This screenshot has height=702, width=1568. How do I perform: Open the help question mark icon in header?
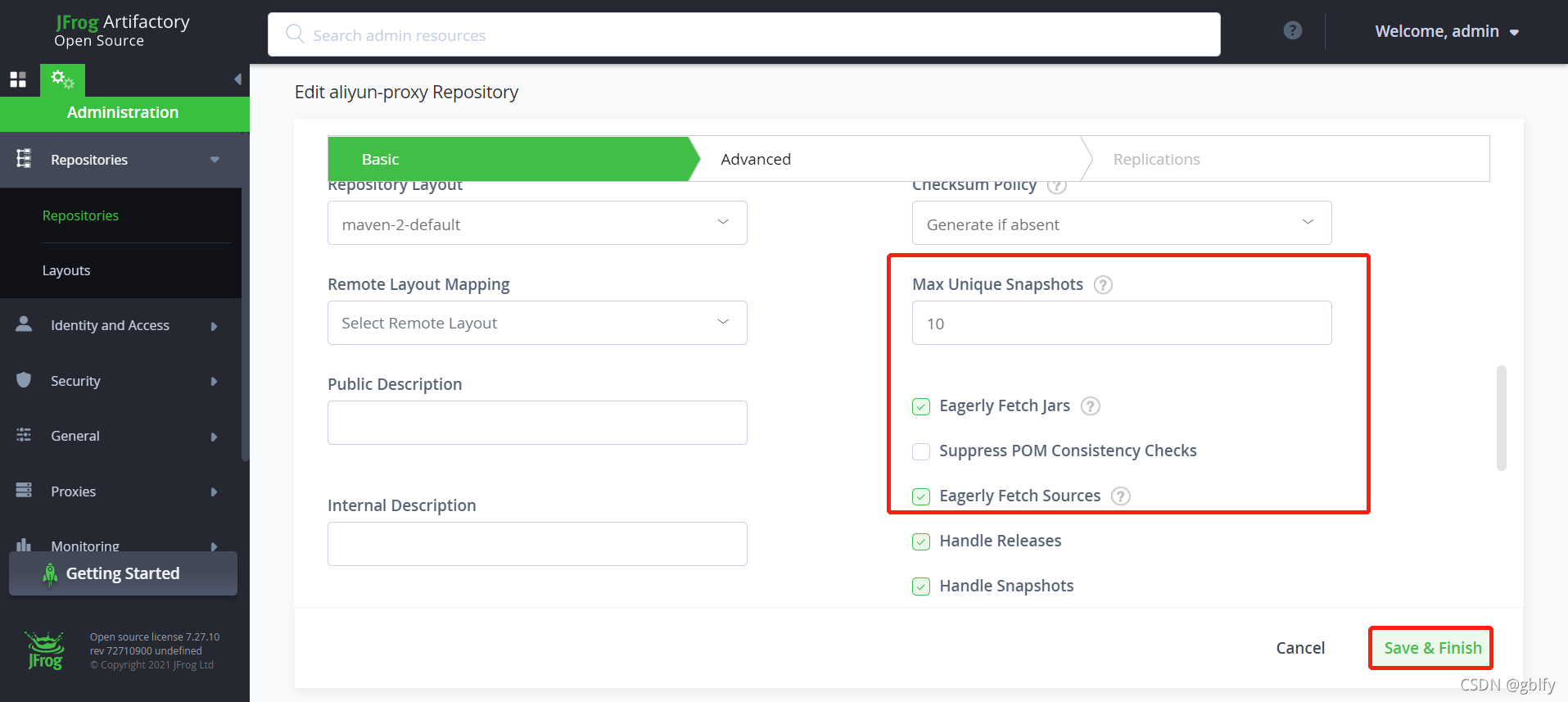click(1292, 30)
